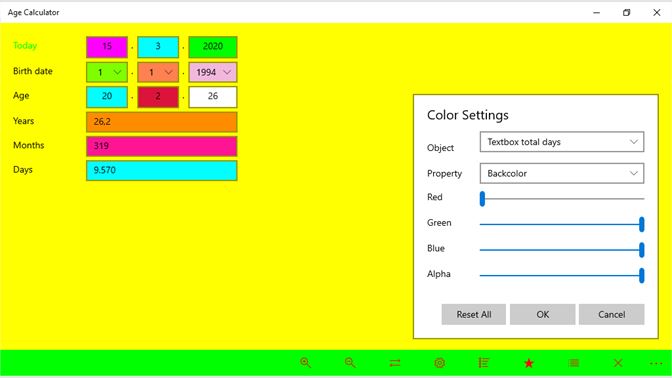The width and height of the screenshot is (672, 378).
Task: Click the Today year field showing 2020
Action: tap(213, 47)
